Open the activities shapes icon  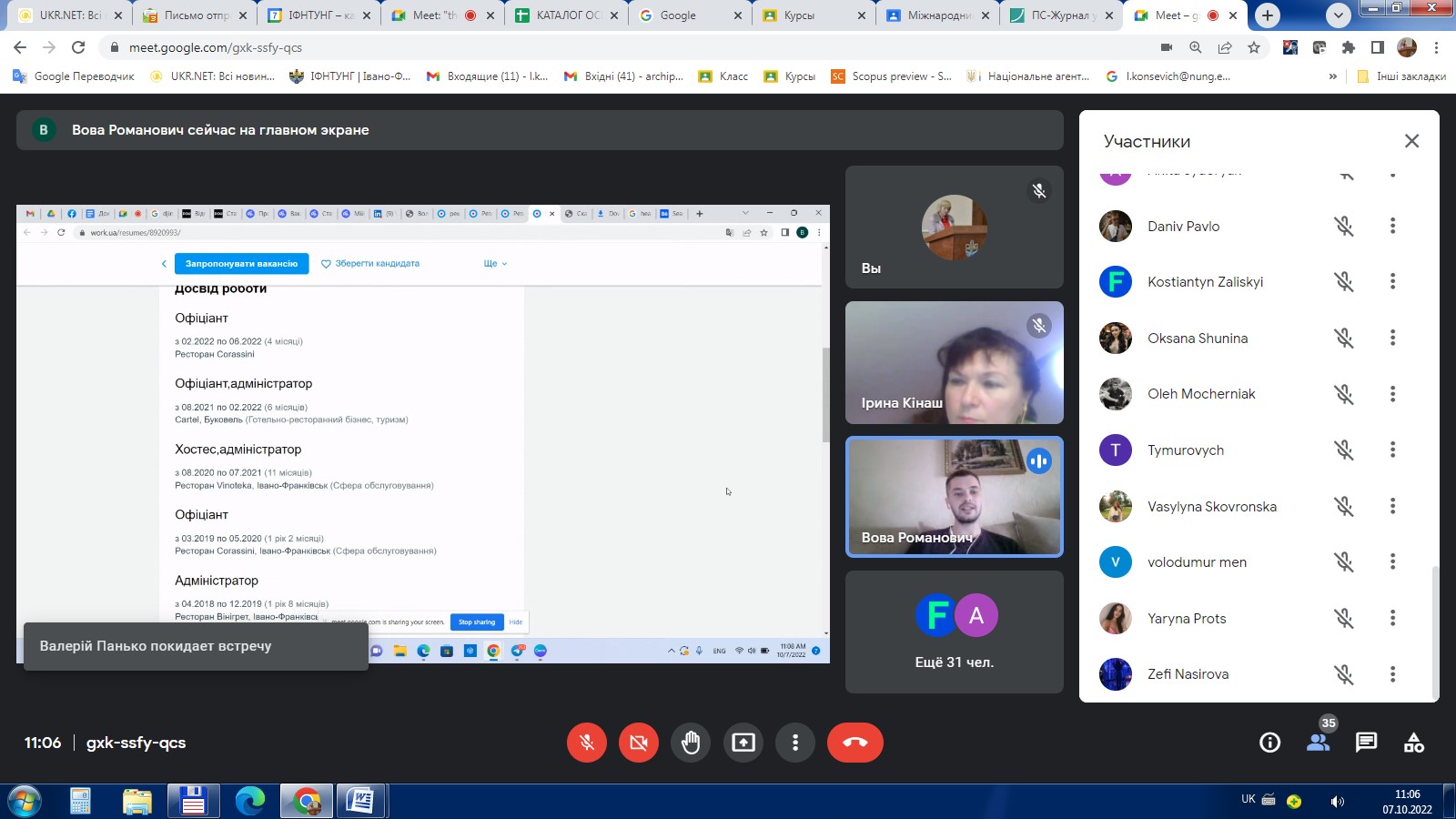[1413, 743]
